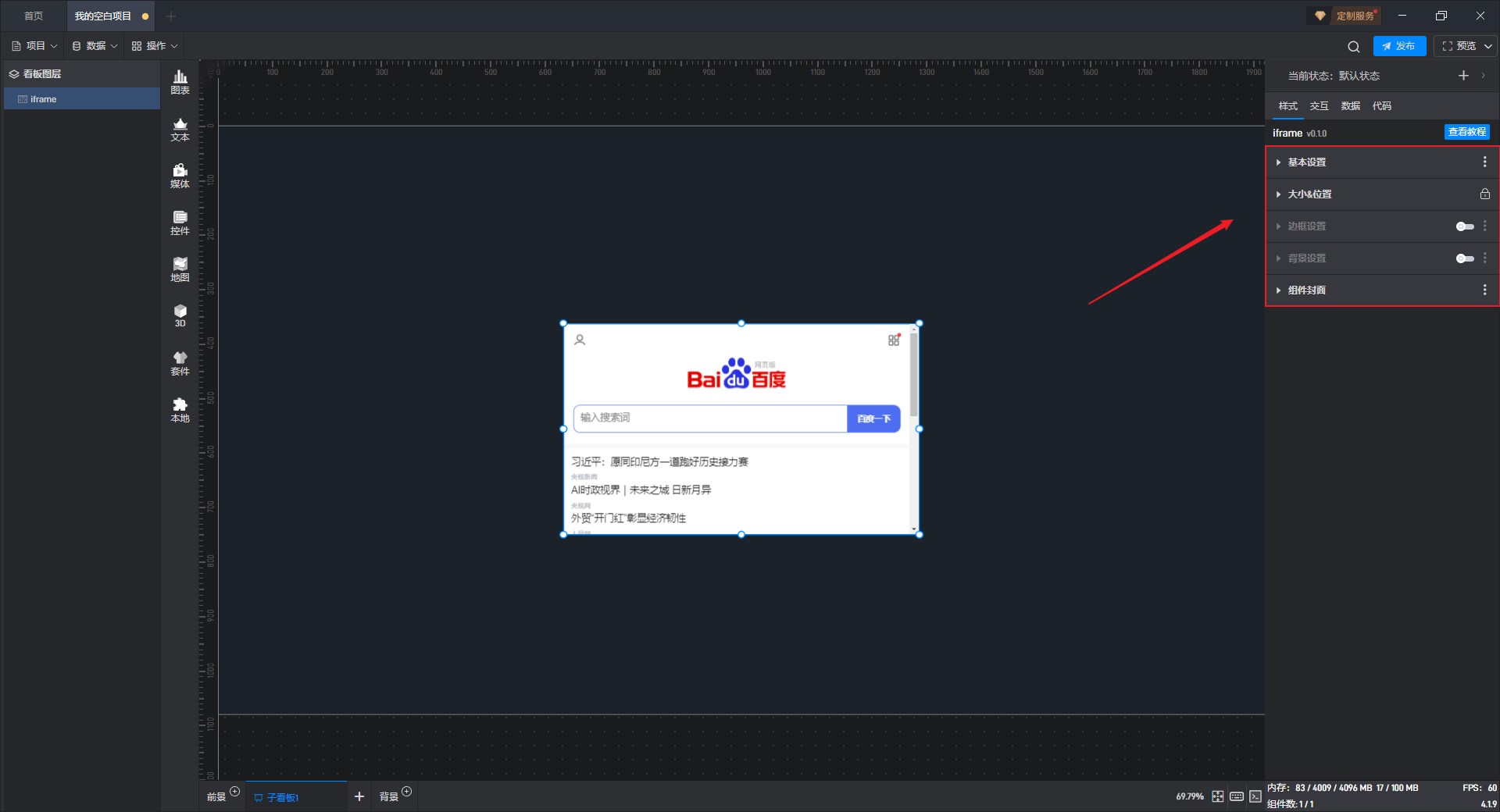
Task: Enable the 边框设置 toggle switch
Action: coord(1465,226)
